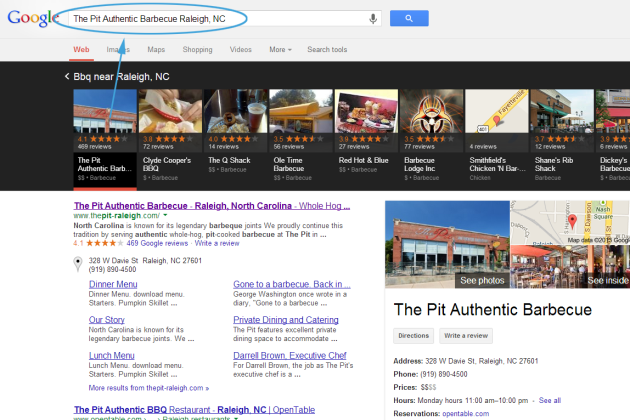Go back using arrow beside Bbq near Raleigh
Viewport: 630px width, 420px height.
[67, 76]
